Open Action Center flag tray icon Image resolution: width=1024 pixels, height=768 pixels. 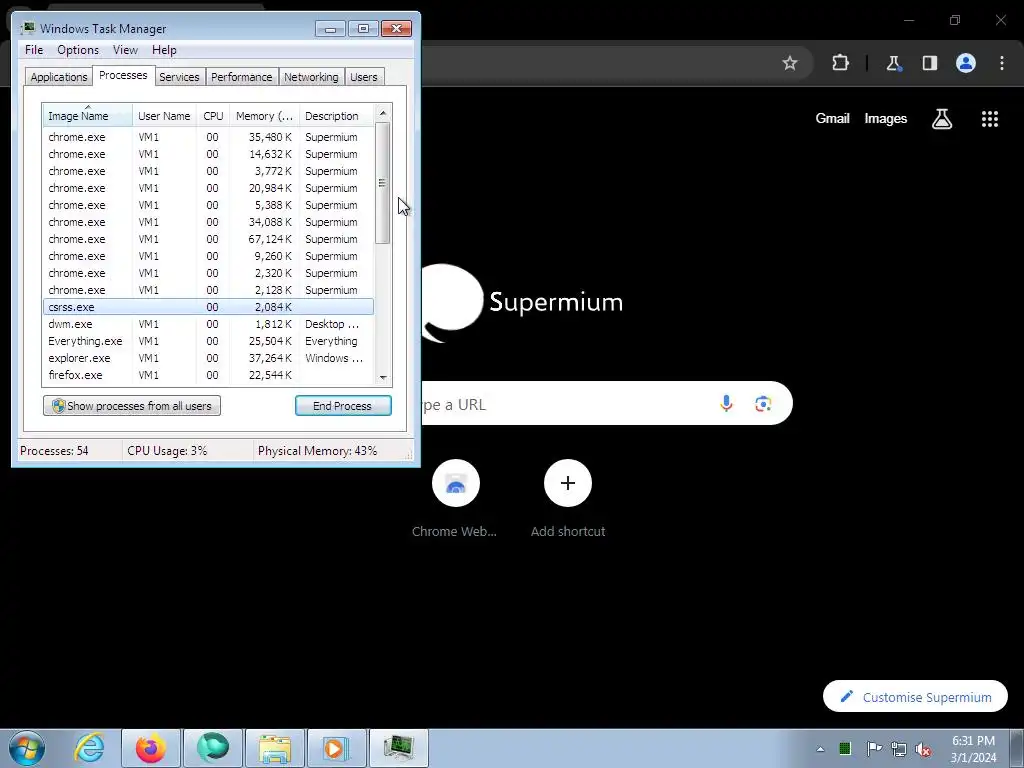coord(873,748)
